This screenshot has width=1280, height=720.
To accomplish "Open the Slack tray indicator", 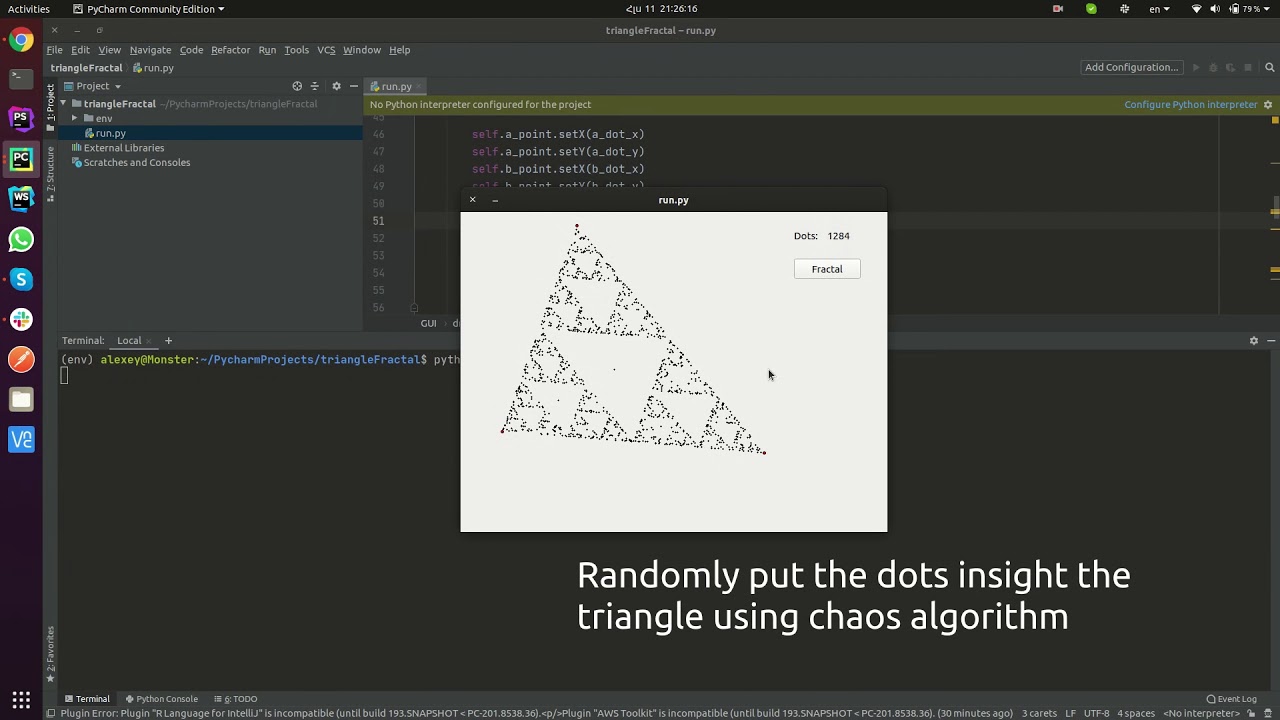I will coord(1125,9).
